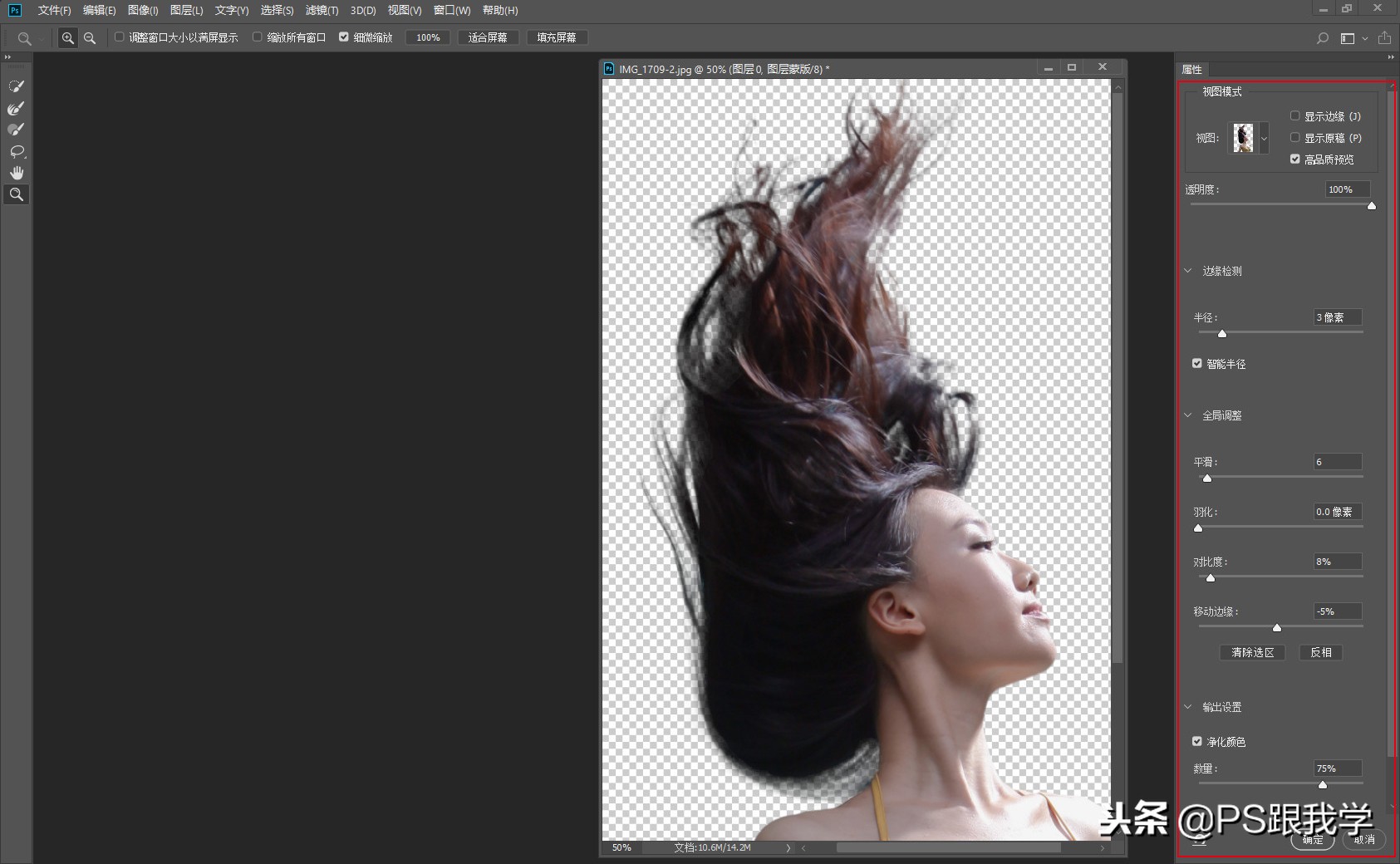Enable the 显示原稿 (P) checkbox

pyautogui.click(x=1296, y=137)
